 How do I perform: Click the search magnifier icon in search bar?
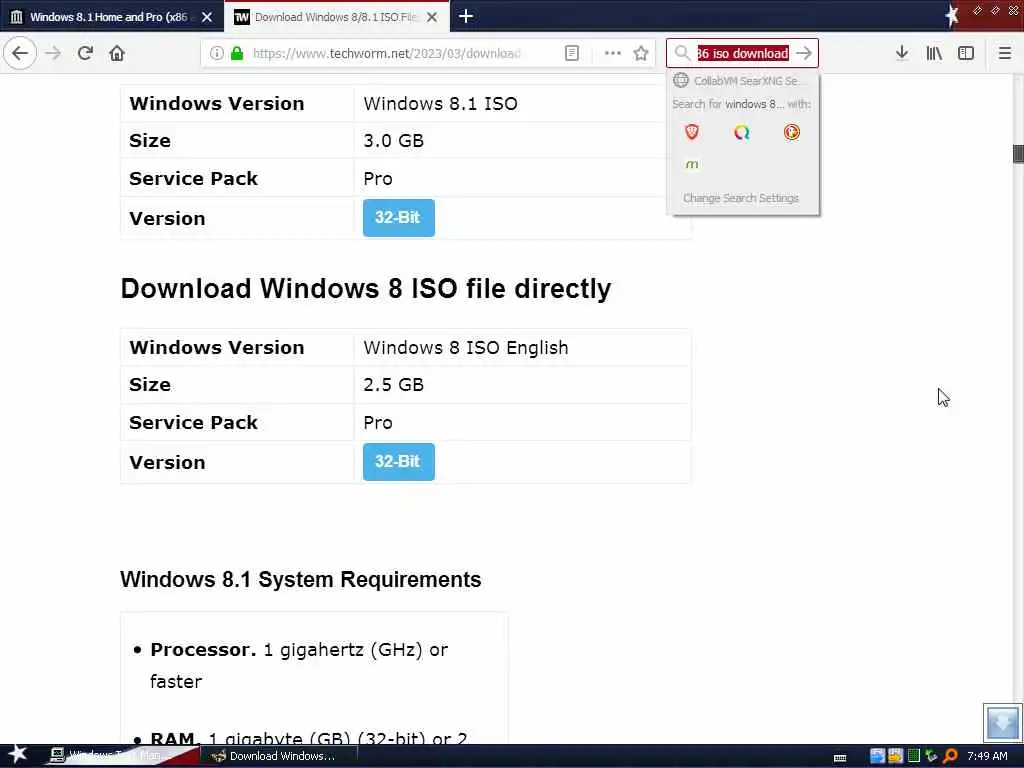pyautogui.click(x=682, y=53)
